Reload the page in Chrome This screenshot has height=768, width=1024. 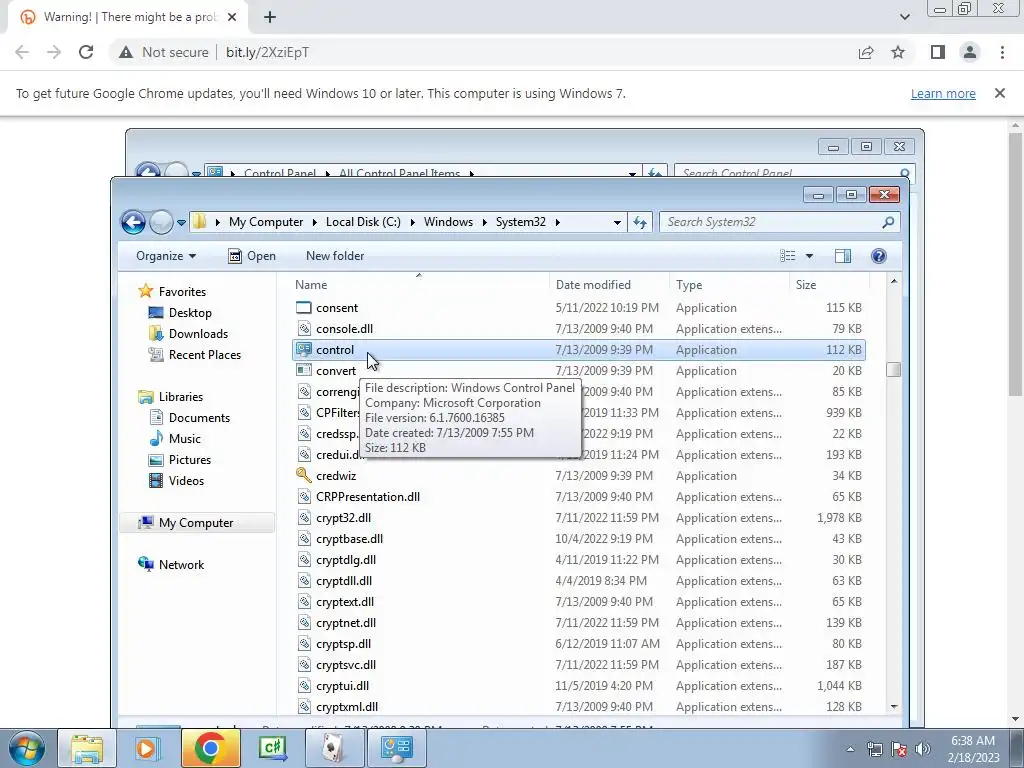[86, 52]
